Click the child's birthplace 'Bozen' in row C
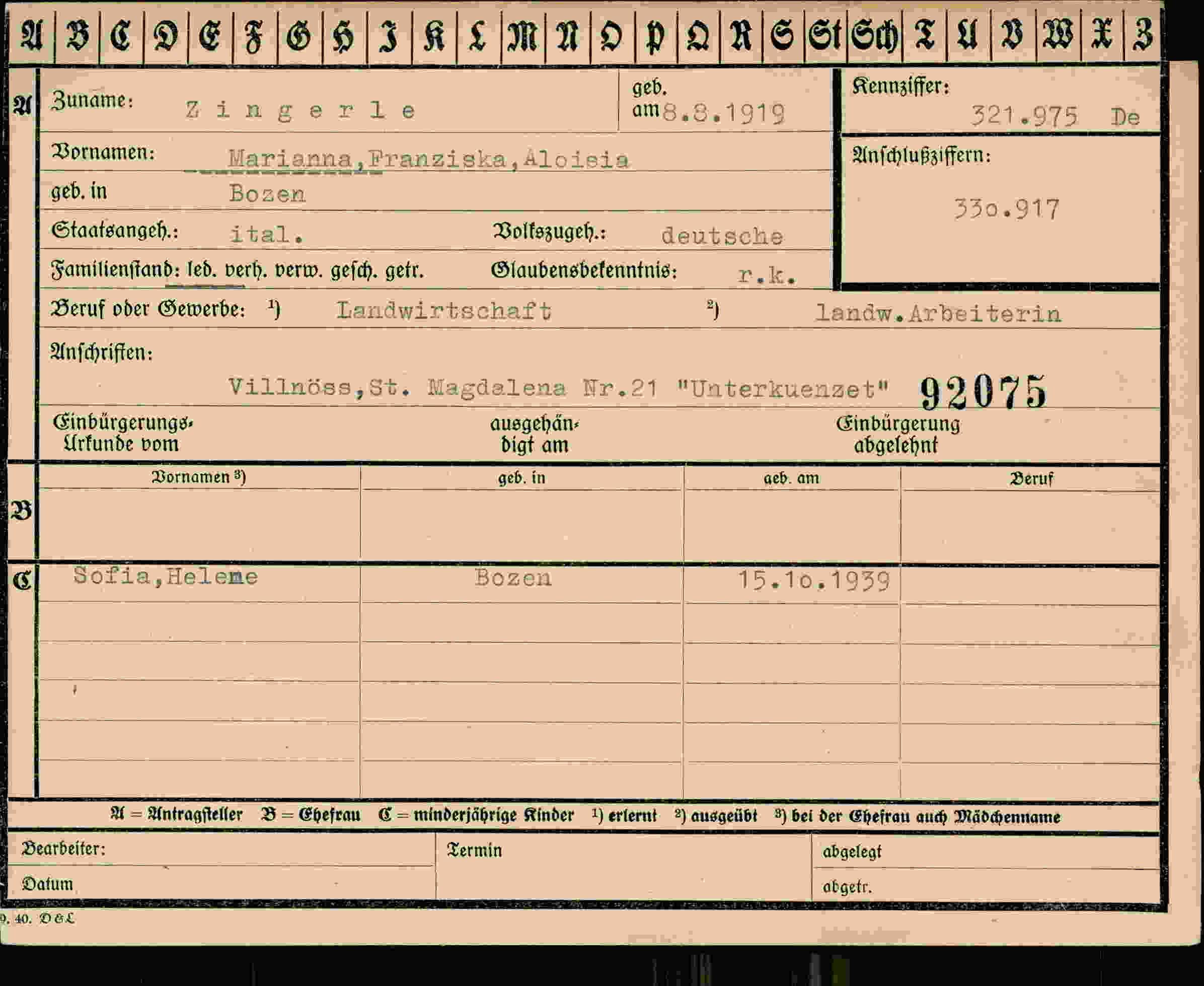 pyautogui.click(x=513, y=578)
